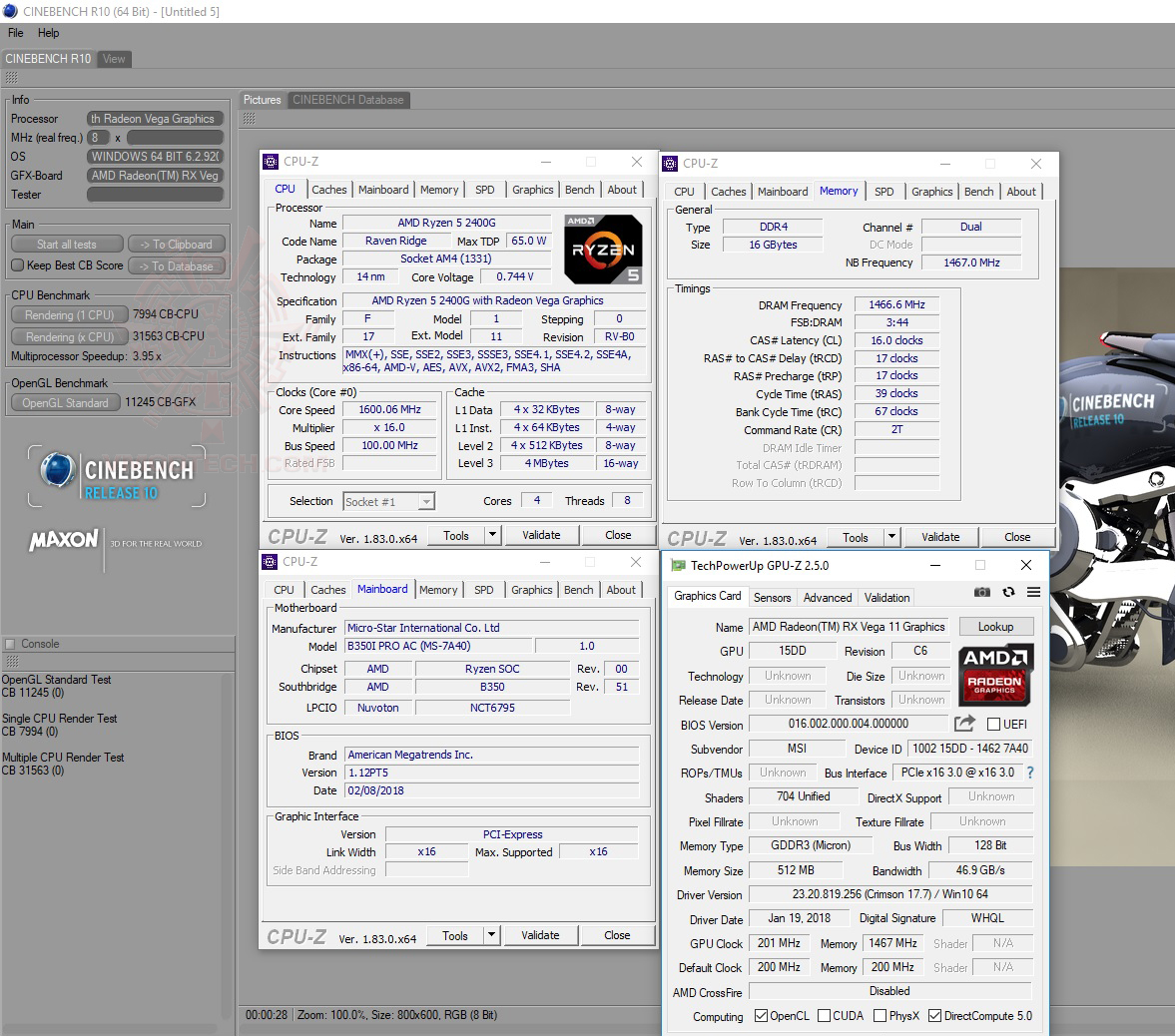Open the File menu

pos(16,33)
